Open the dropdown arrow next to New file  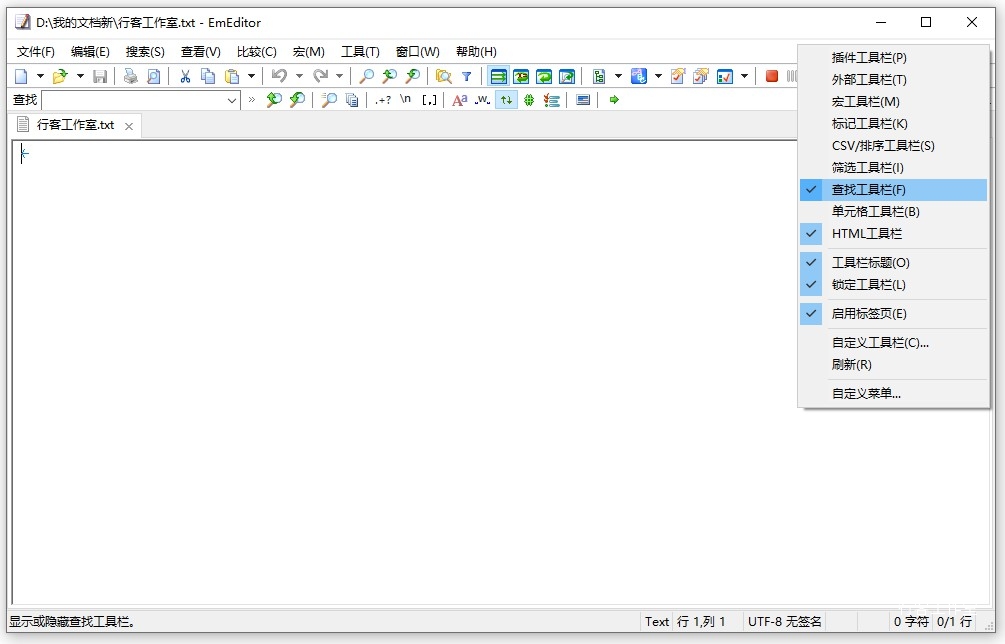(x=40, y=77)
